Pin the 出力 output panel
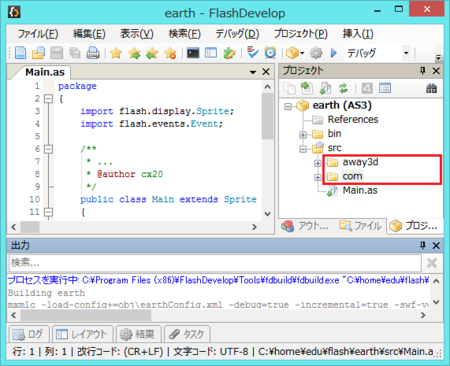450x366 pixels. (423, 245)
